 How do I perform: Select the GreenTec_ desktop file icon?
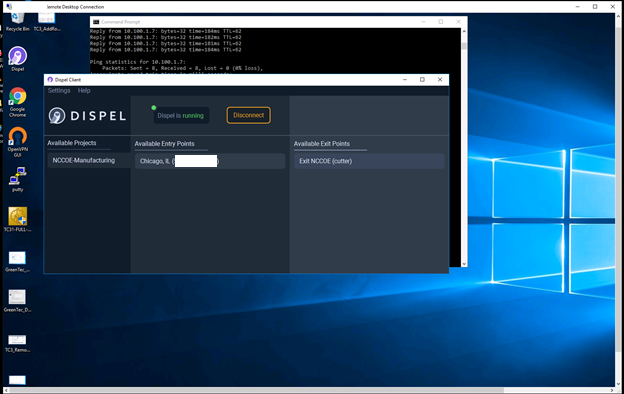pyautogui.click(x=17, y=261)
